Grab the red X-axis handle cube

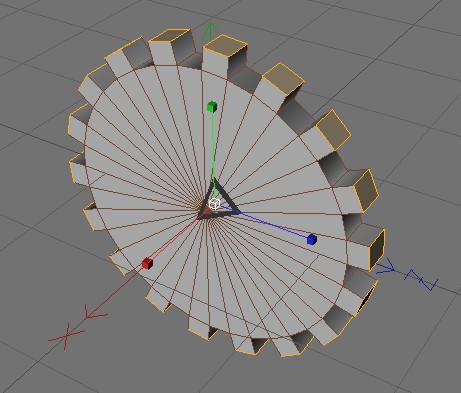tap(147, 263)
